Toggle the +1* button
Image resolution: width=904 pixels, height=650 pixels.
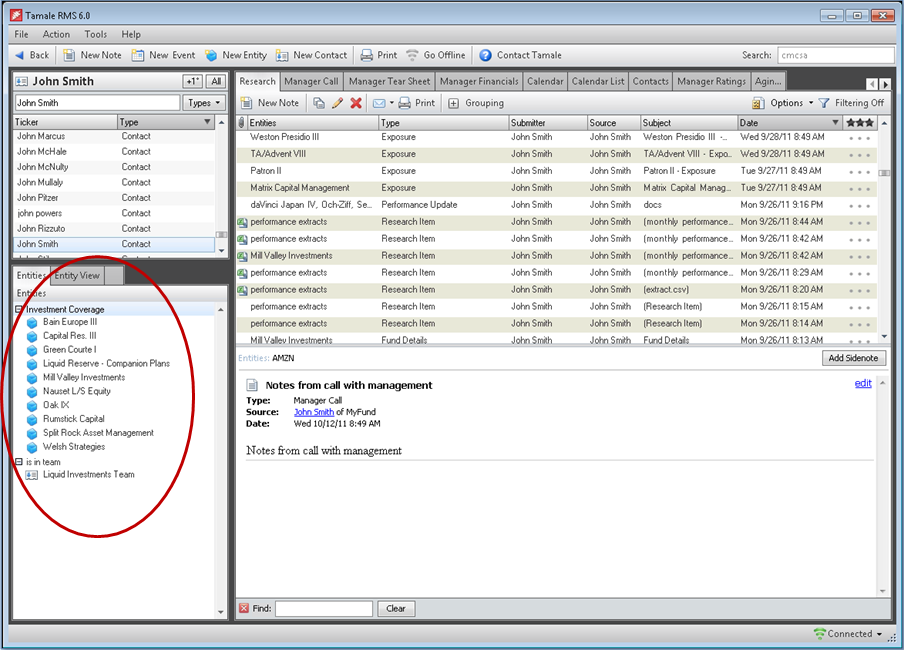(x=193, y=81)
